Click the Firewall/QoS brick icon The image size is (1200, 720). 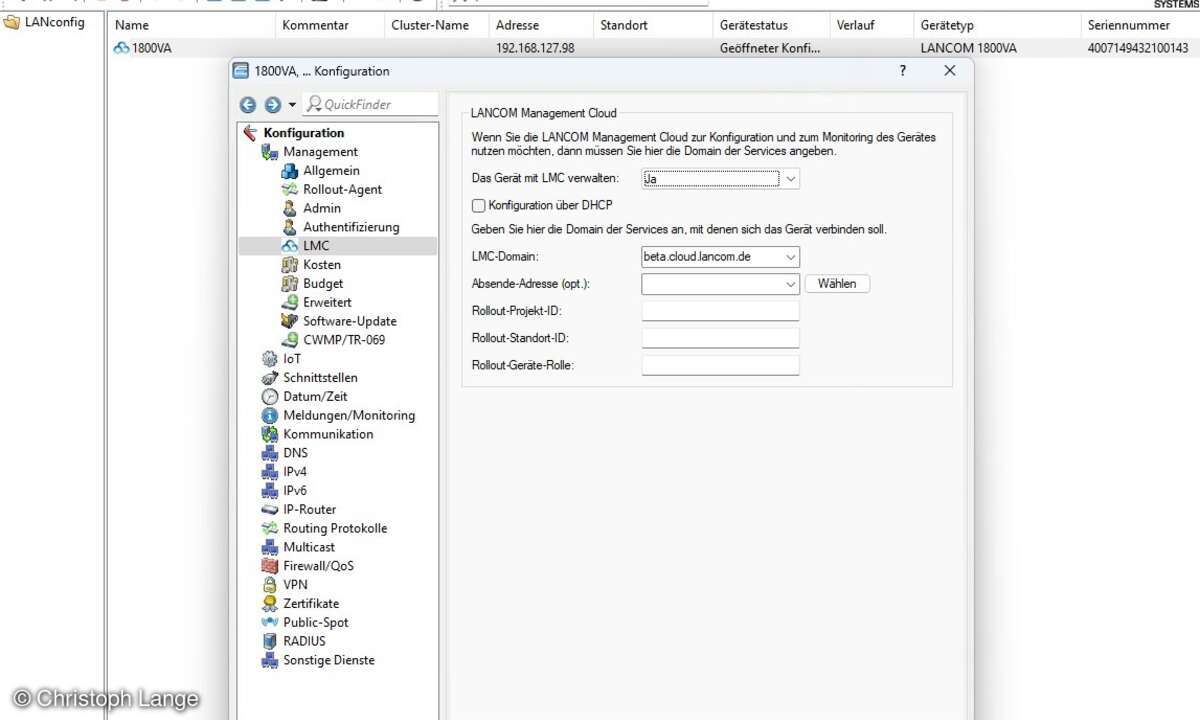pos(269,566)
